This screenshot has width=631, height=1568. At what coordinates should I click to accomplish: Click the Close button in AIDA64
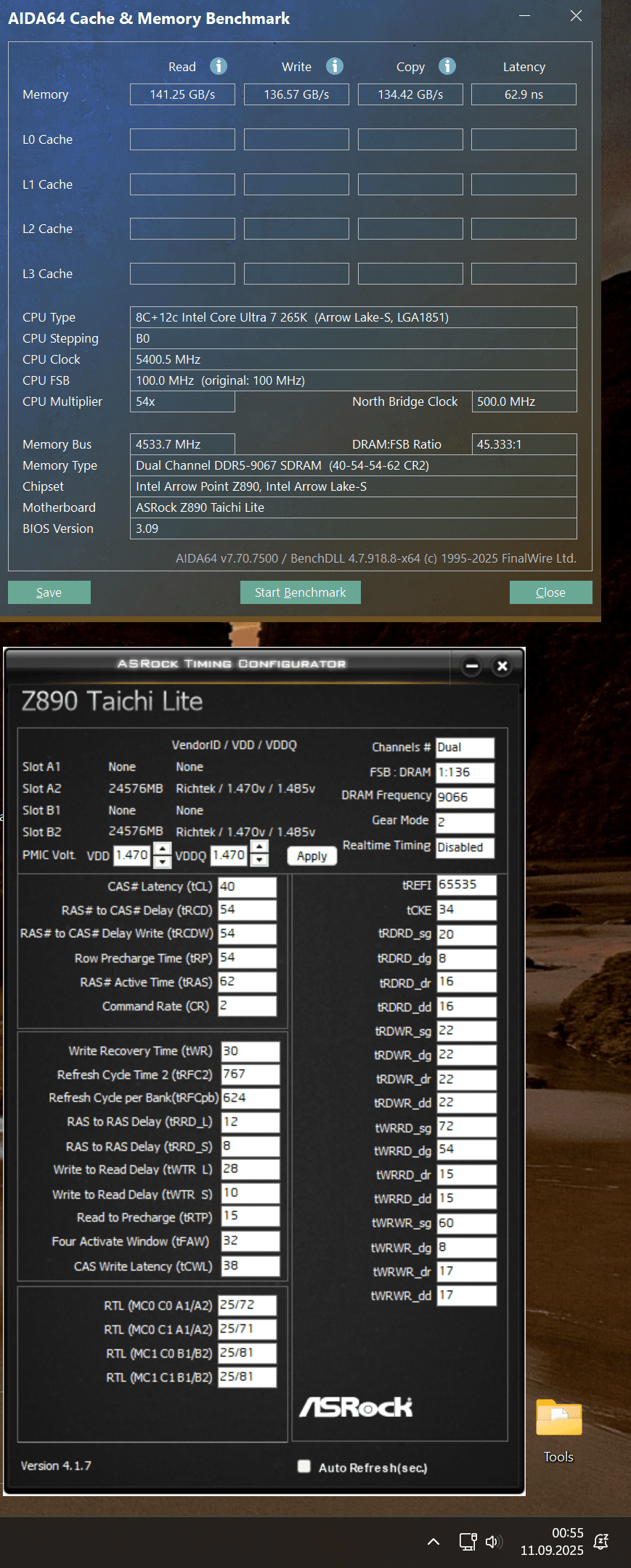tap(551, 592)
